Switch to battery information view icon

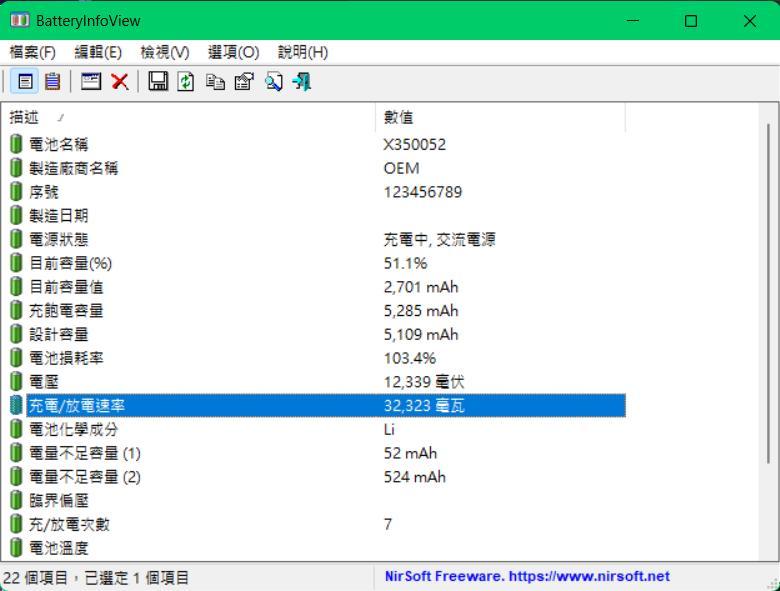[26, 82]
